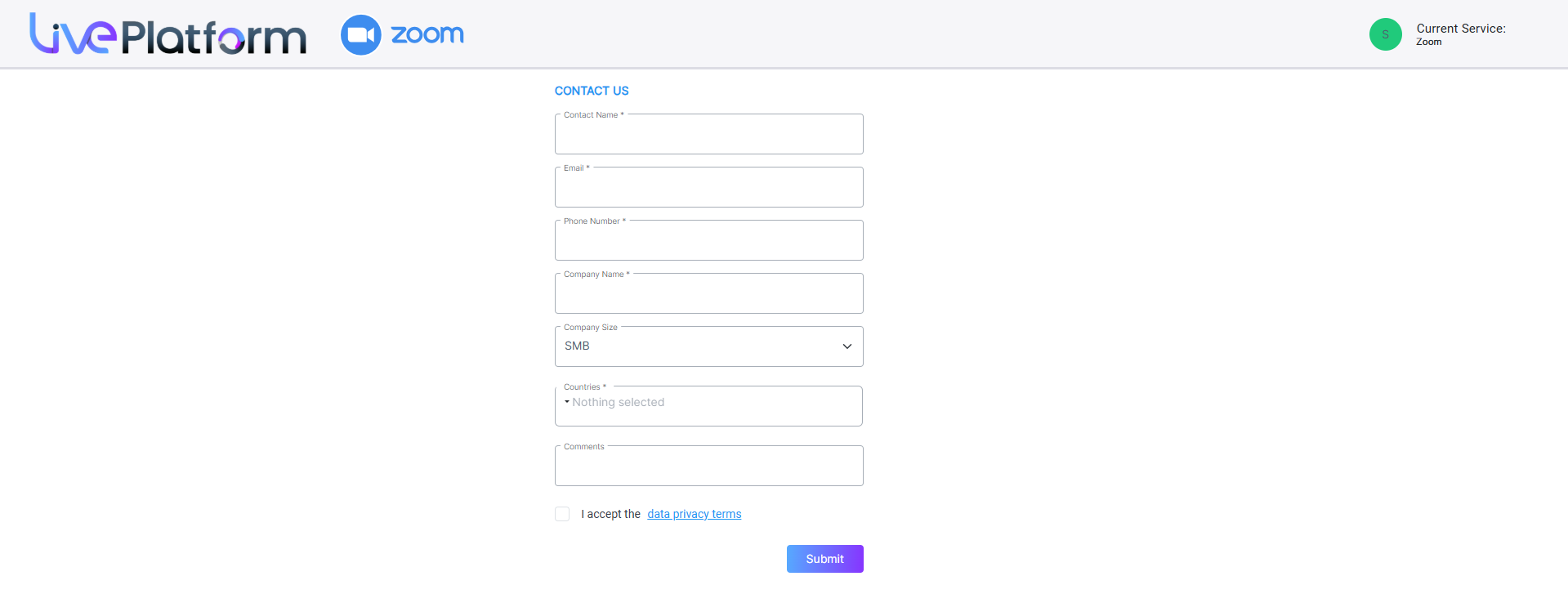1568x594 pixels.
Task: Click the LivePlatform logo
Action: coord(168,34)
